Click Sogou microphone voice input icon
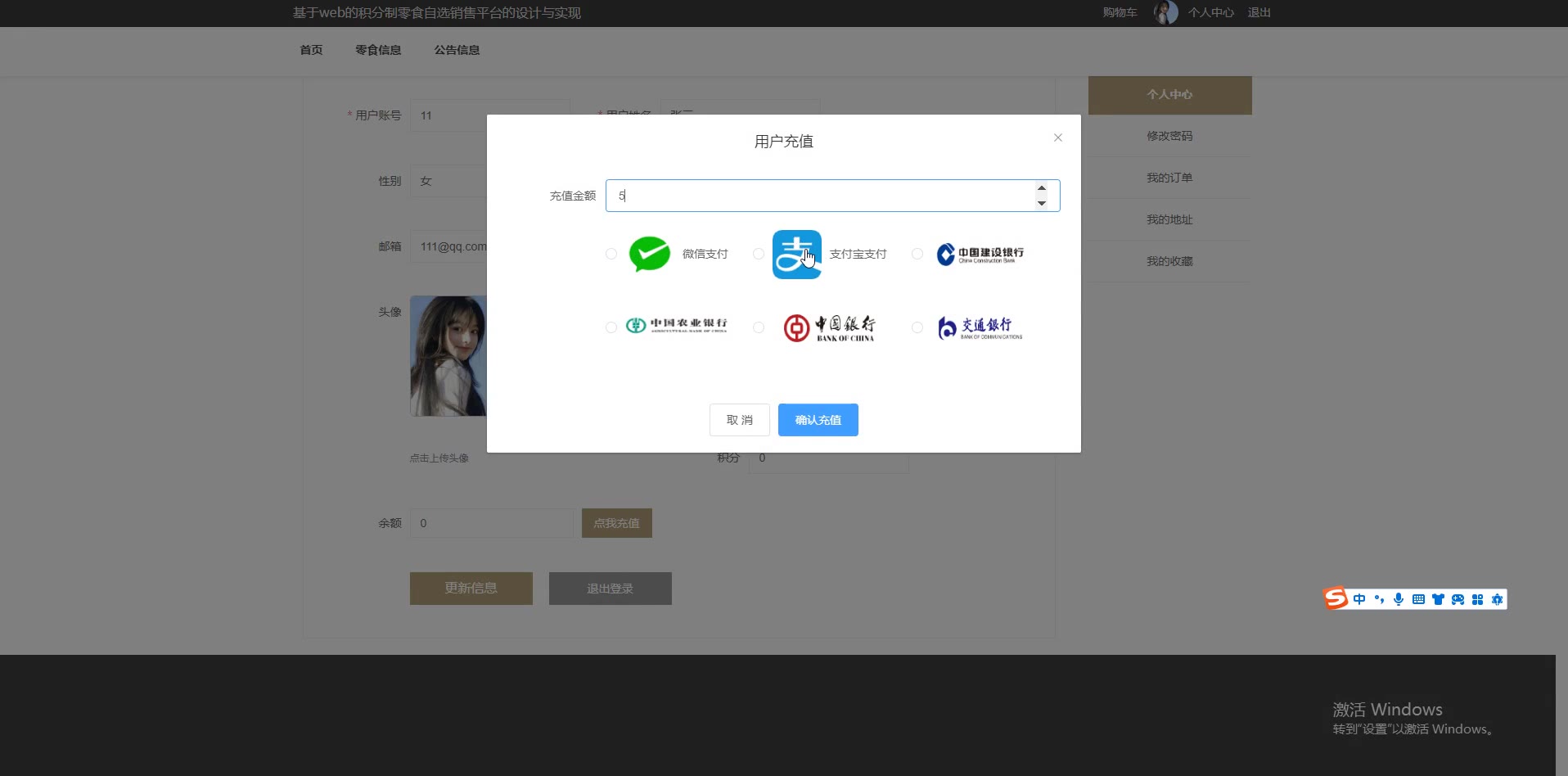 1399,599
